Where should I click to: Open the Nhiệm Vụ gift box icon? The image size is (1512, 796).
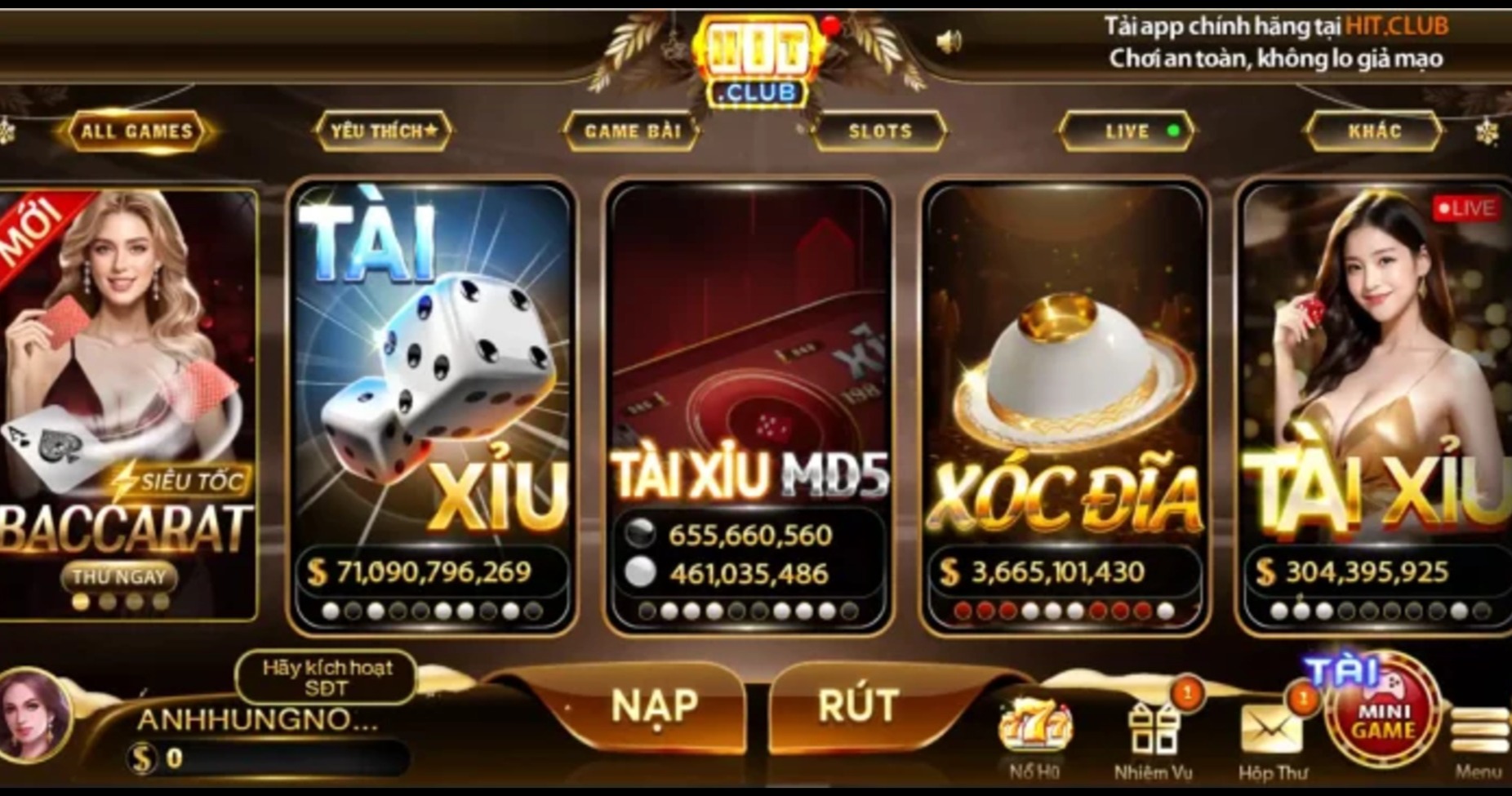click(1153, 728)
